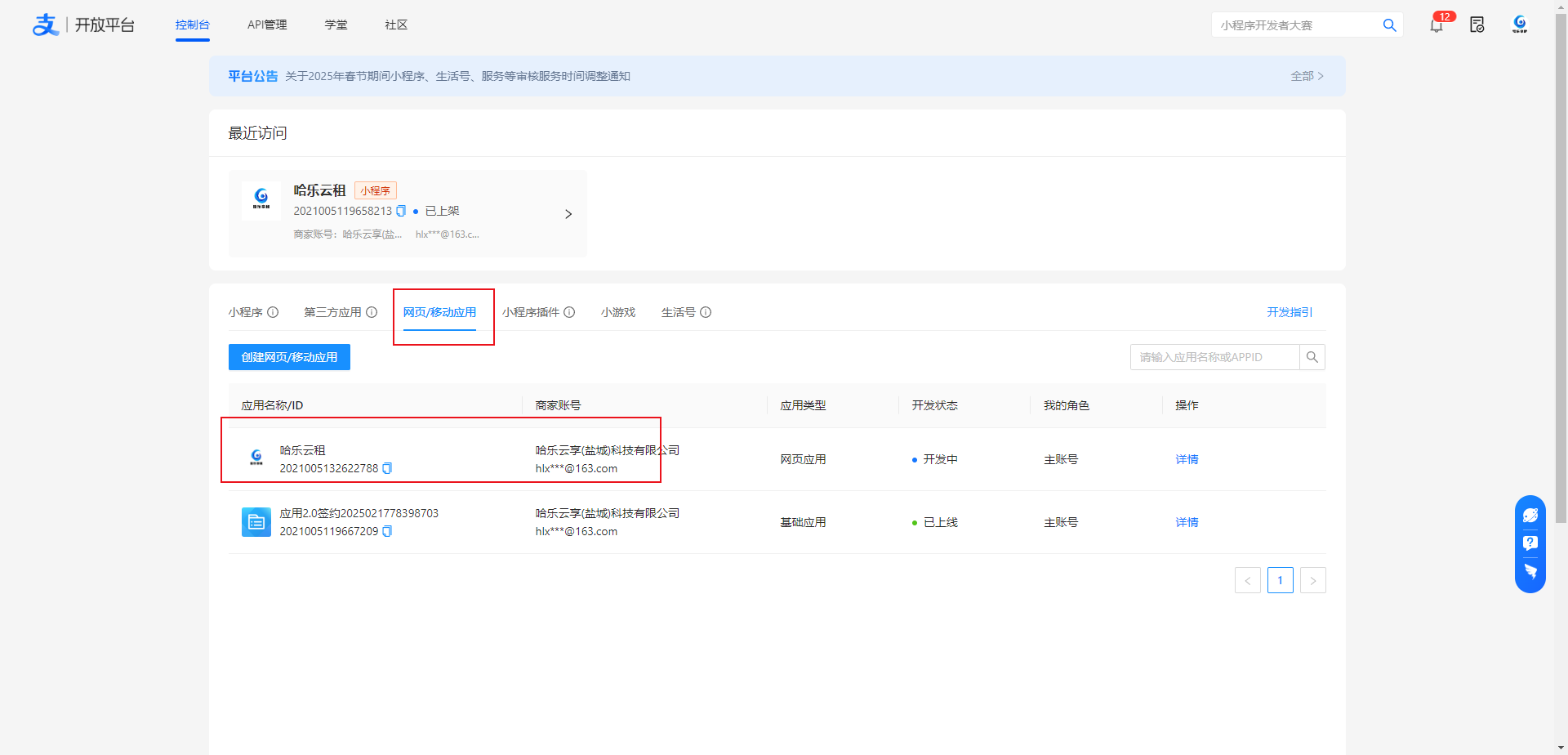Click the 平台公告 label
1568x755 pixels.
point(253,76)
